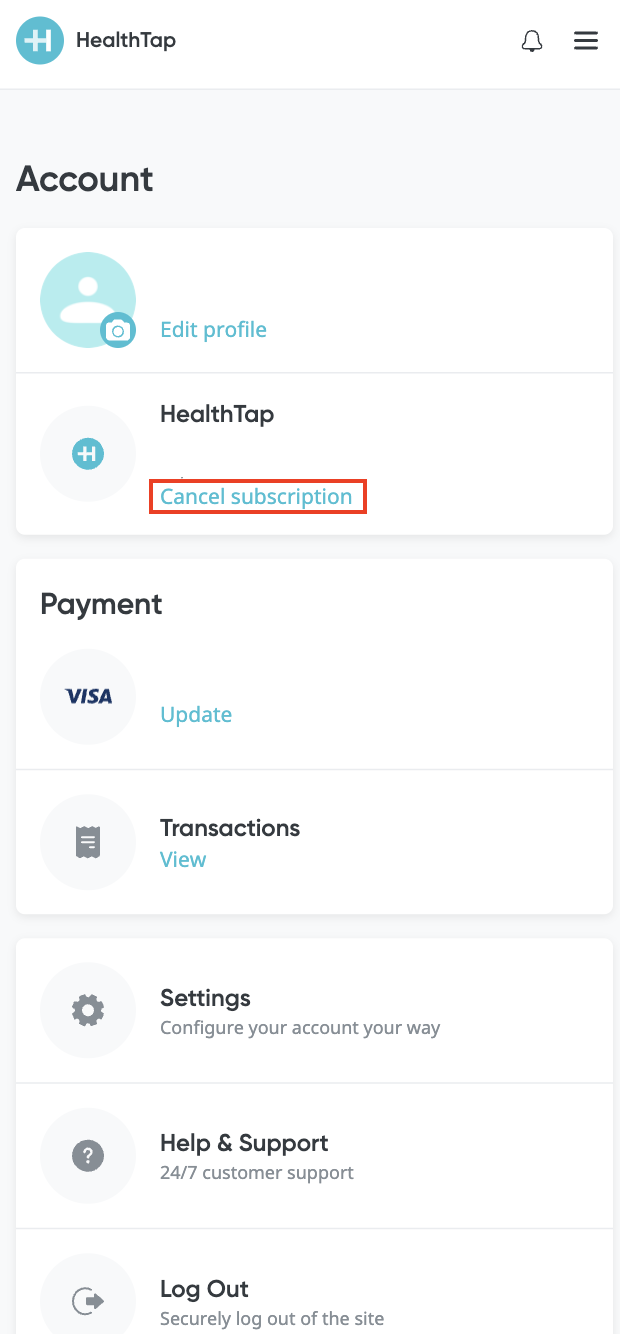The height and width of the screenshot is (1334, 620).
Task: Click the Cancel subscription link
Action: pos(256,497)
